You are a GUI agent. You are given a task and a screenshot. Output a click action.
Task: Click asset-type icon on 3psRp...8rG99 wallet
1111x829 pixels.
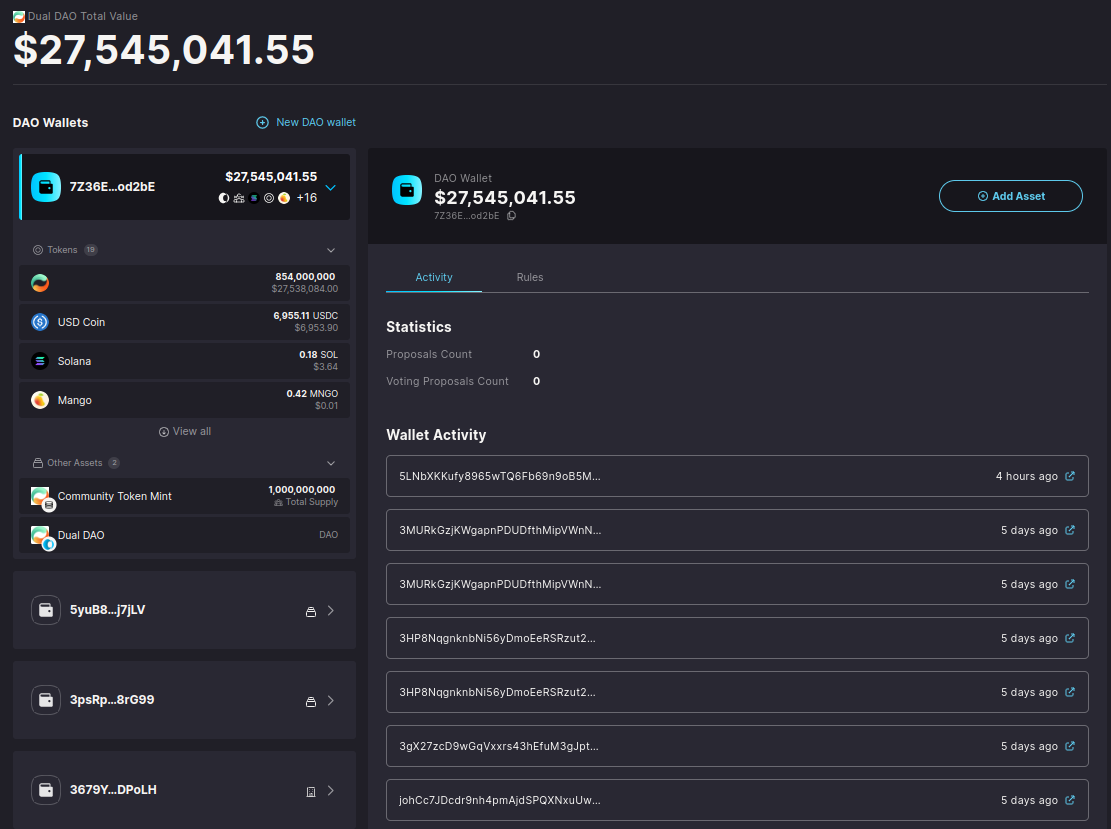click(x=310, y=701)
